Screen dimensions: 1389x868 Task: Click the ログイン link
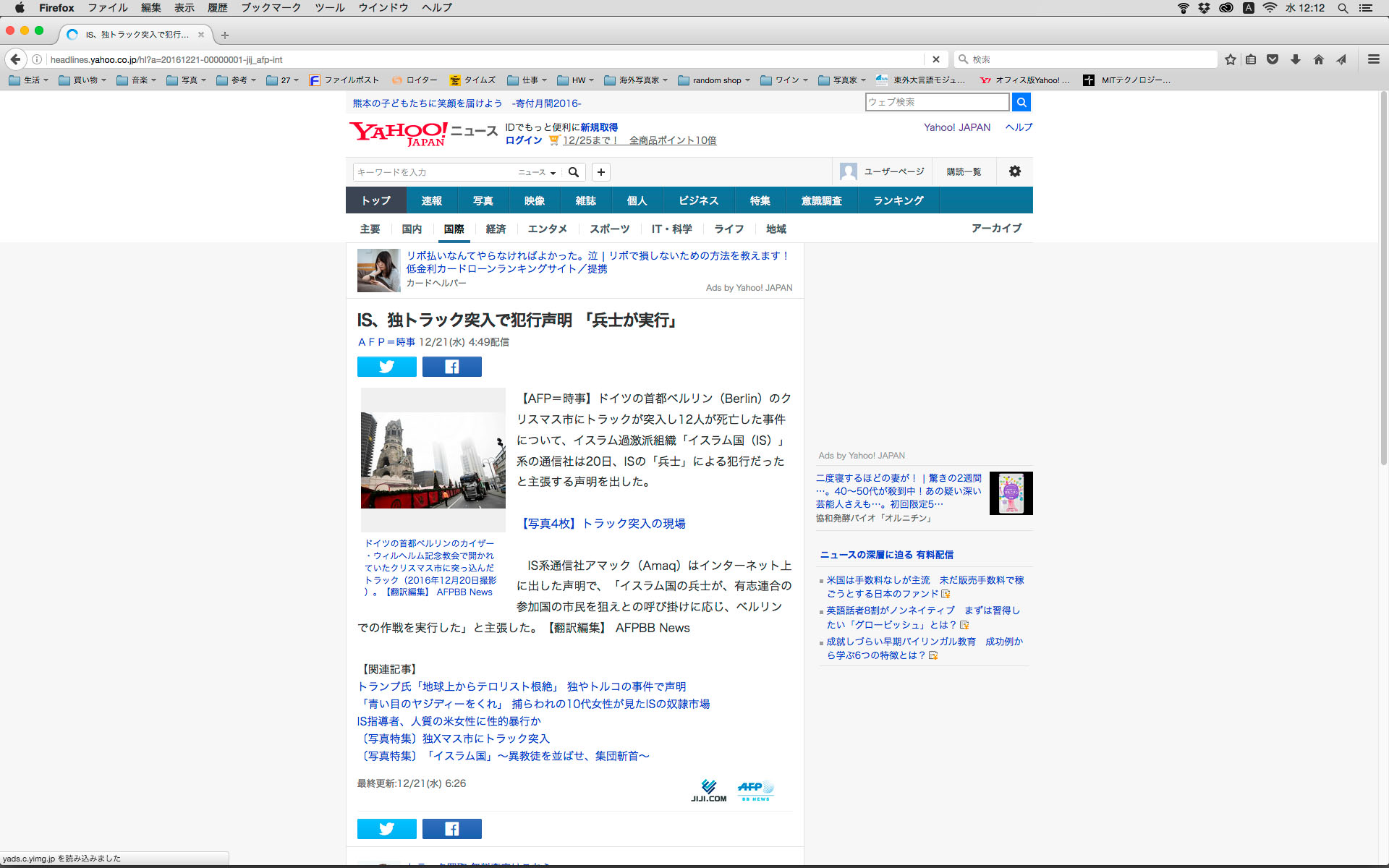523,140
